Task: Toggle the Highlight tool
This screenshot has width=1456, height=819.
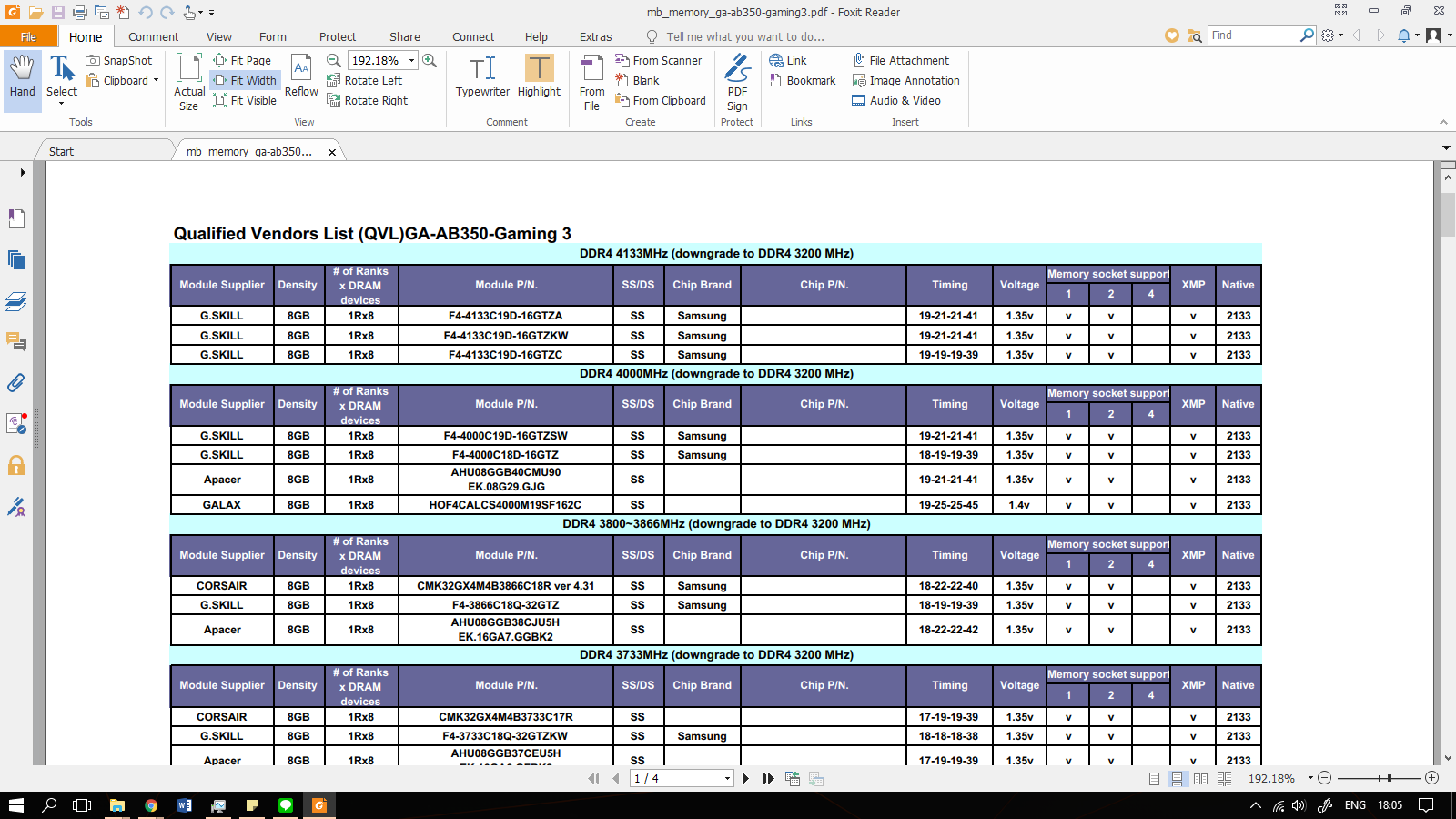Action: [x=539, y=76]
